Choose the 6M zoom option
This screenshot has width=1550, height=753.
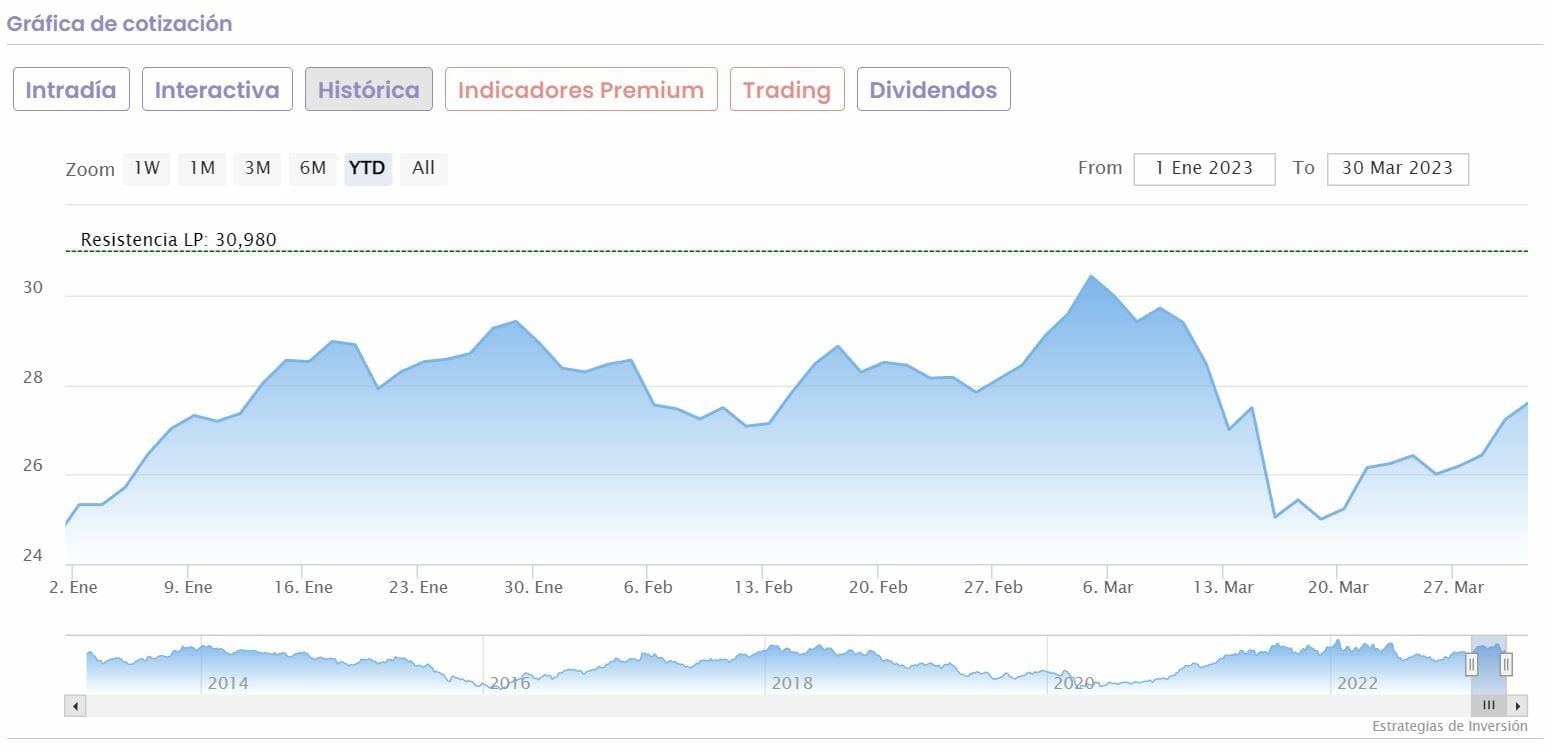313,168
